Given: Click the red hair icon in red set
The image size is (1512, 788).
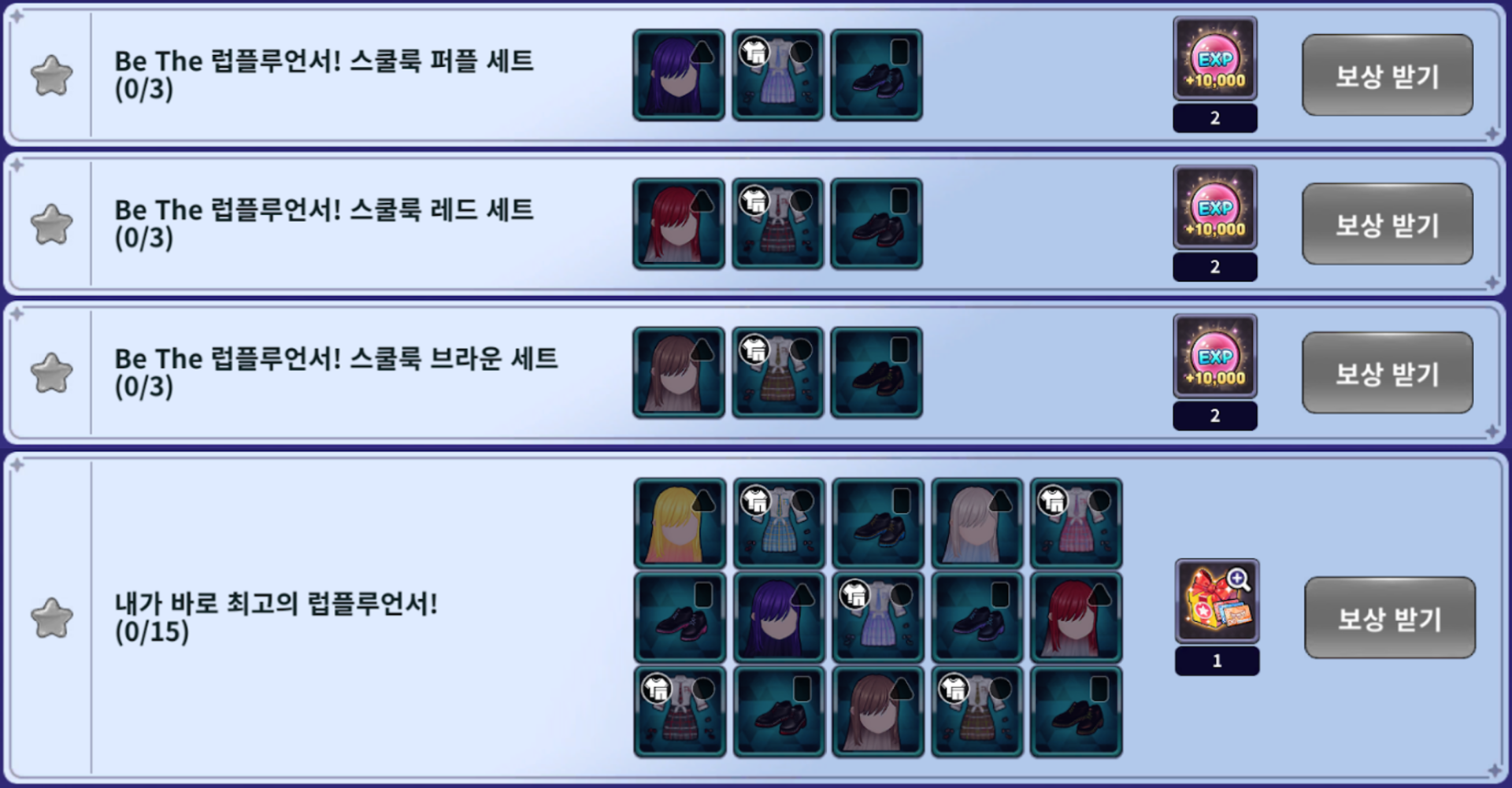Looking at the screenshot, I should pyautogui.click(x=679, y=224).
